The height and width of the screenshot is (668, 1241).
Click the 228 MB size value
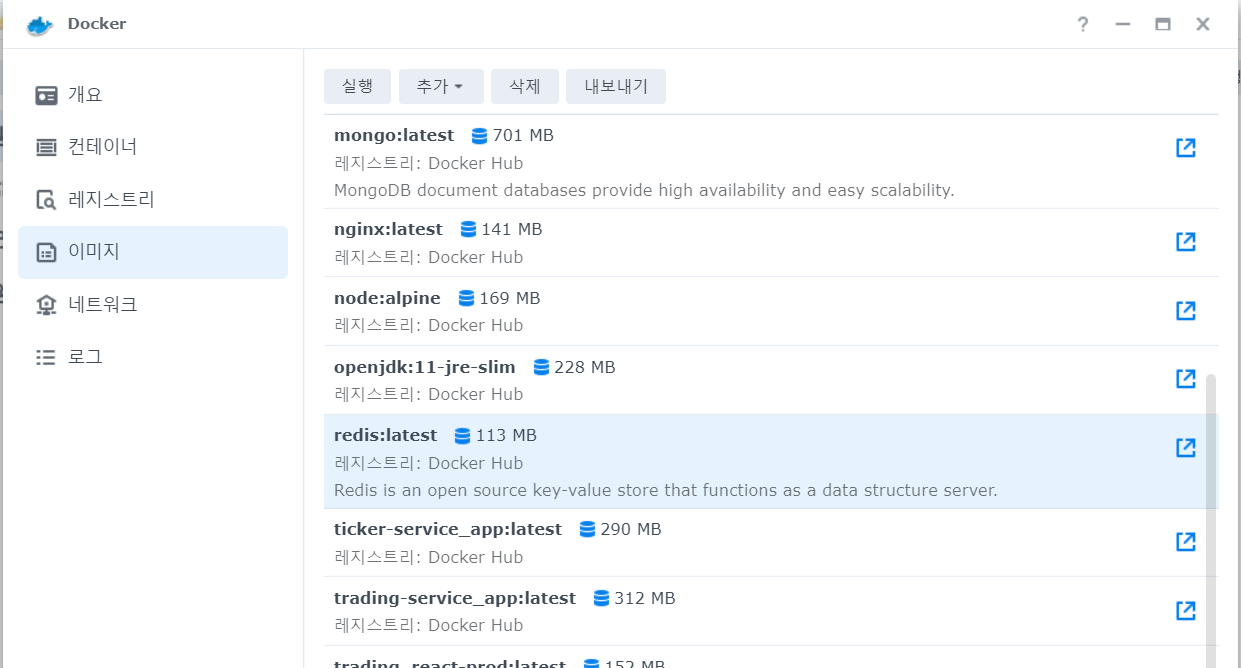585,367
